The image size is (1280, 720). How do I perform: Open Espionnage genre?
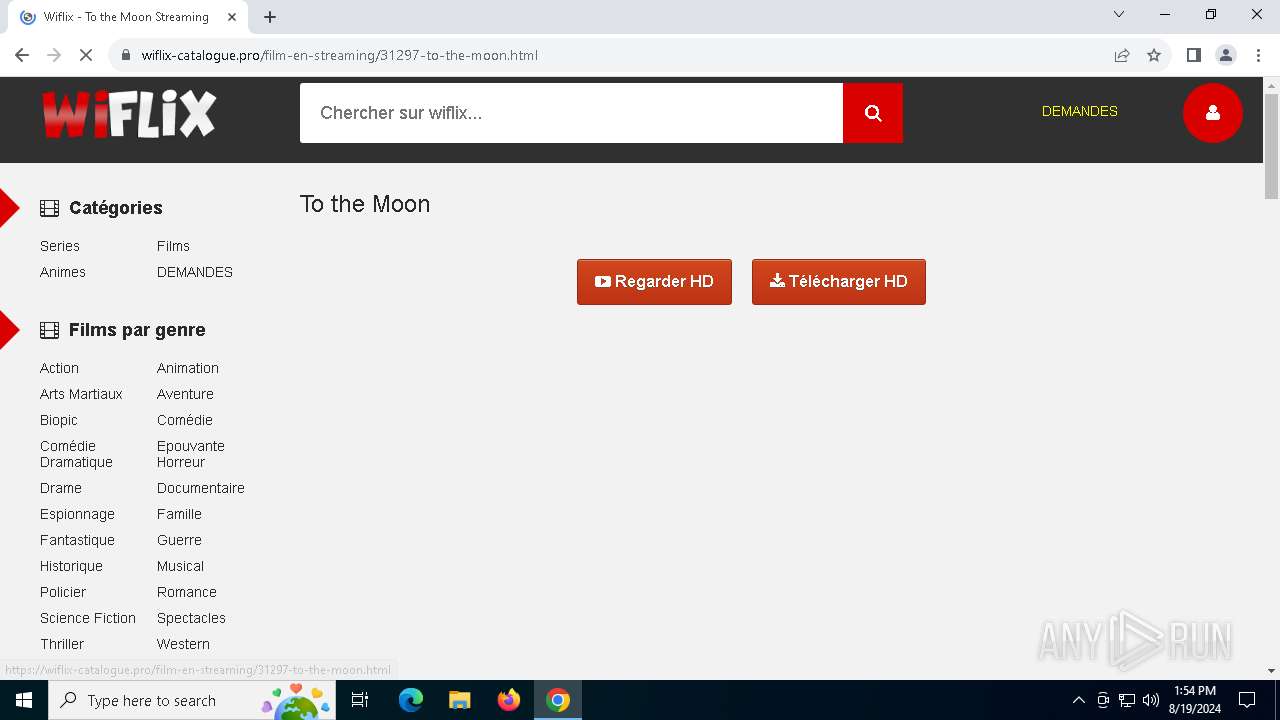click(77, 514)
